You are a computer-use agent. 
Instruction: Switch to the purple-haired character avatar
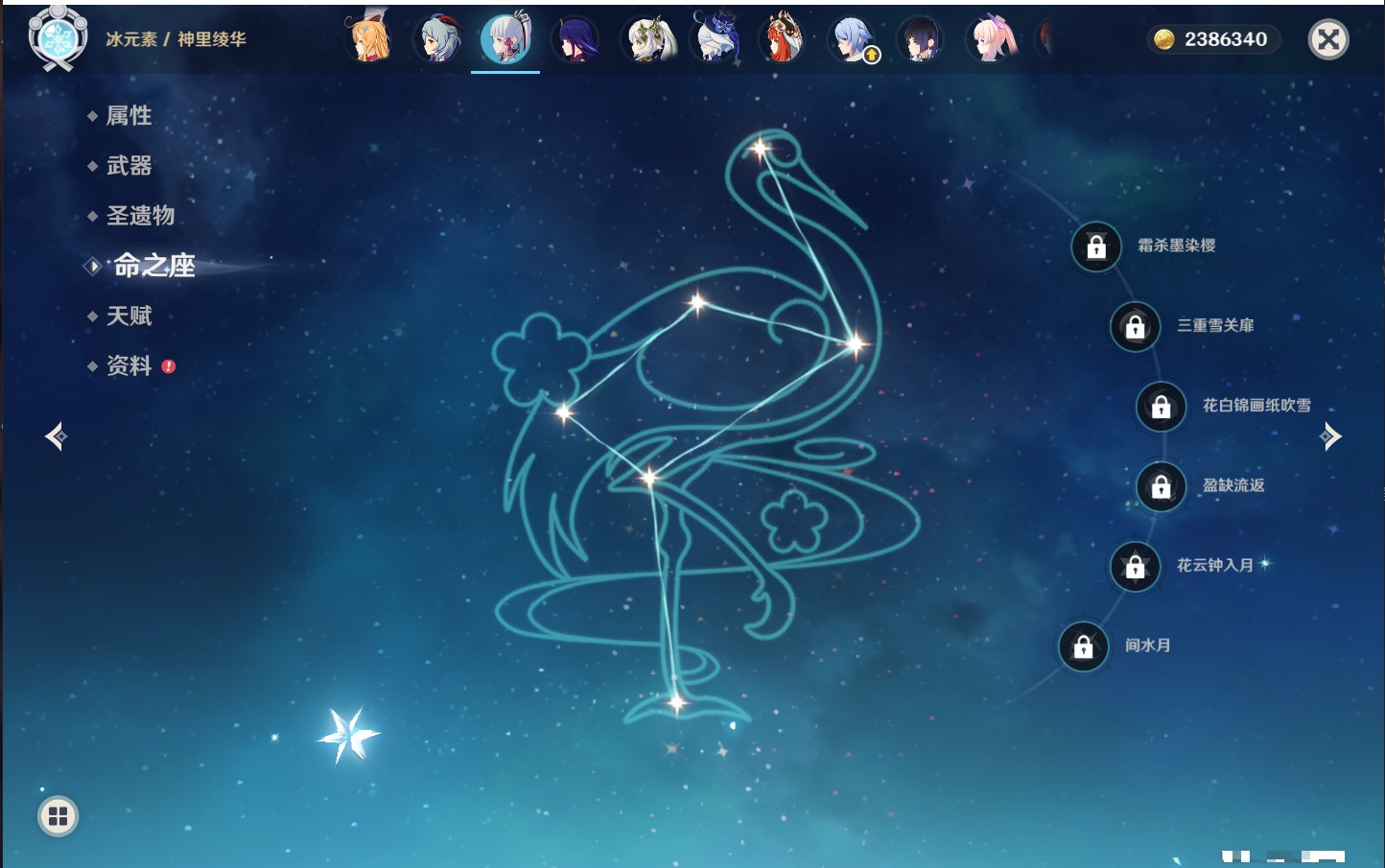[x=575, y=39]
